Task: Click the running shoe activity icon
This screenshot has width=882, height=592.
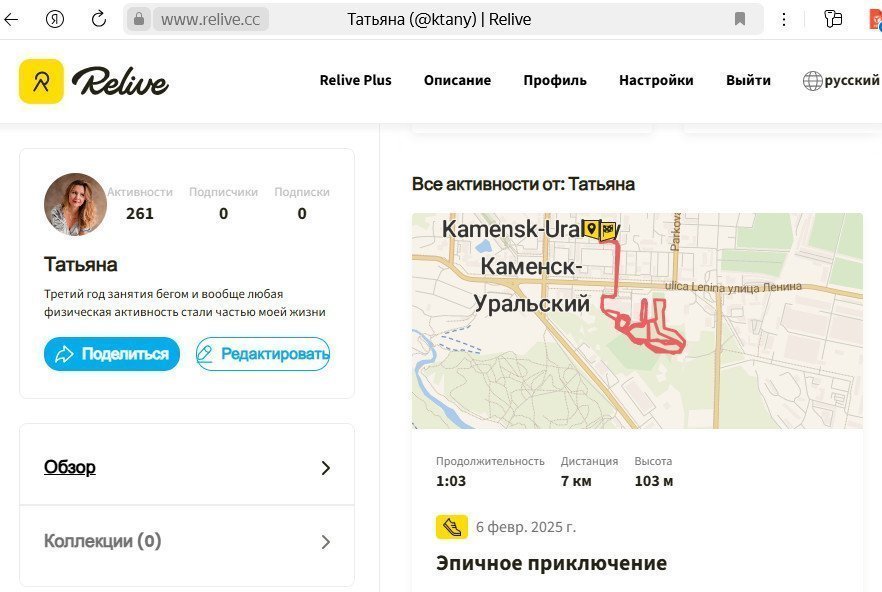Action: 452,527
